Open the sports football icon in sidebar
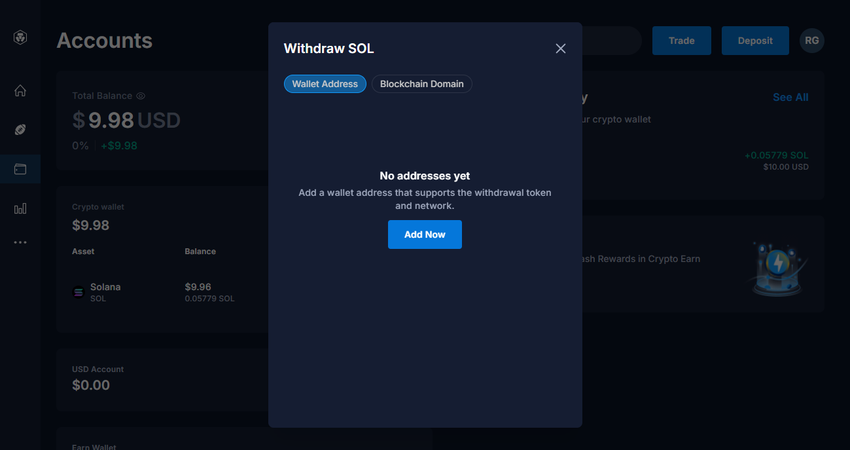The width and height of the screenshot is (850, 450). click(x=20, y=130)
